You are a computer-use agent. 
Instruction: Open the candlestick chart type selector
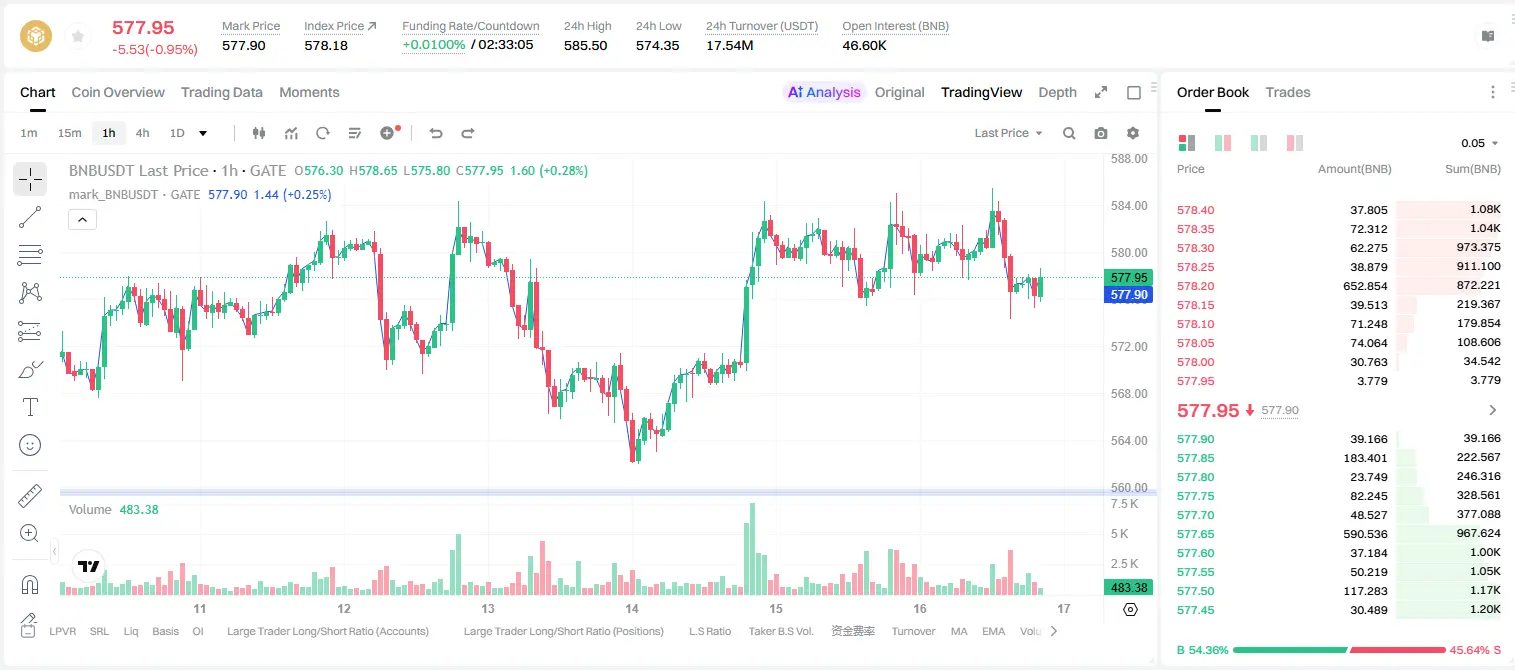pyautogui.click(x=260, y=133)
